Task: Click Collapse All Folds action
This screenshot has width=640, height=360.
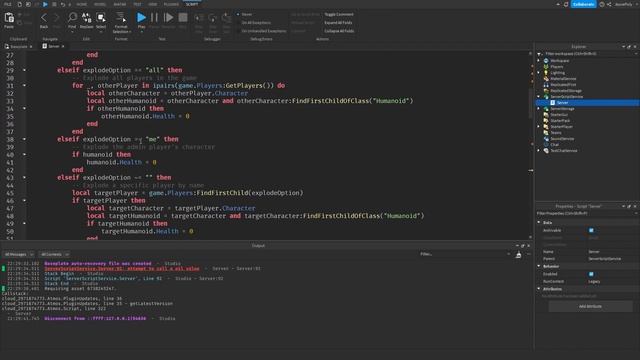Action: (x=339, y=31)
